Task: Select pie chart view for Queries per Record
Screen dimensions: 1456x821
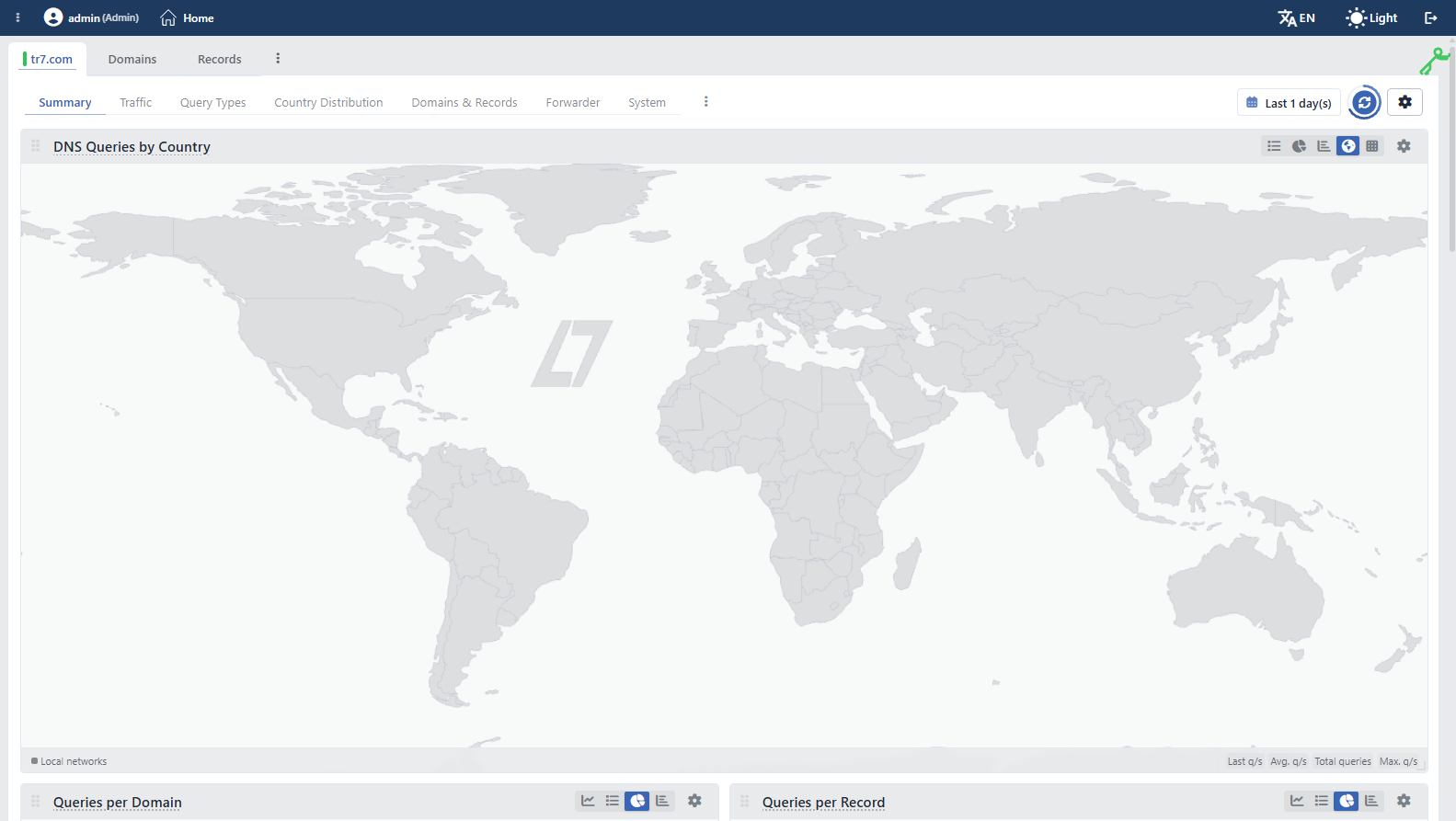Action: point(1347,801)
